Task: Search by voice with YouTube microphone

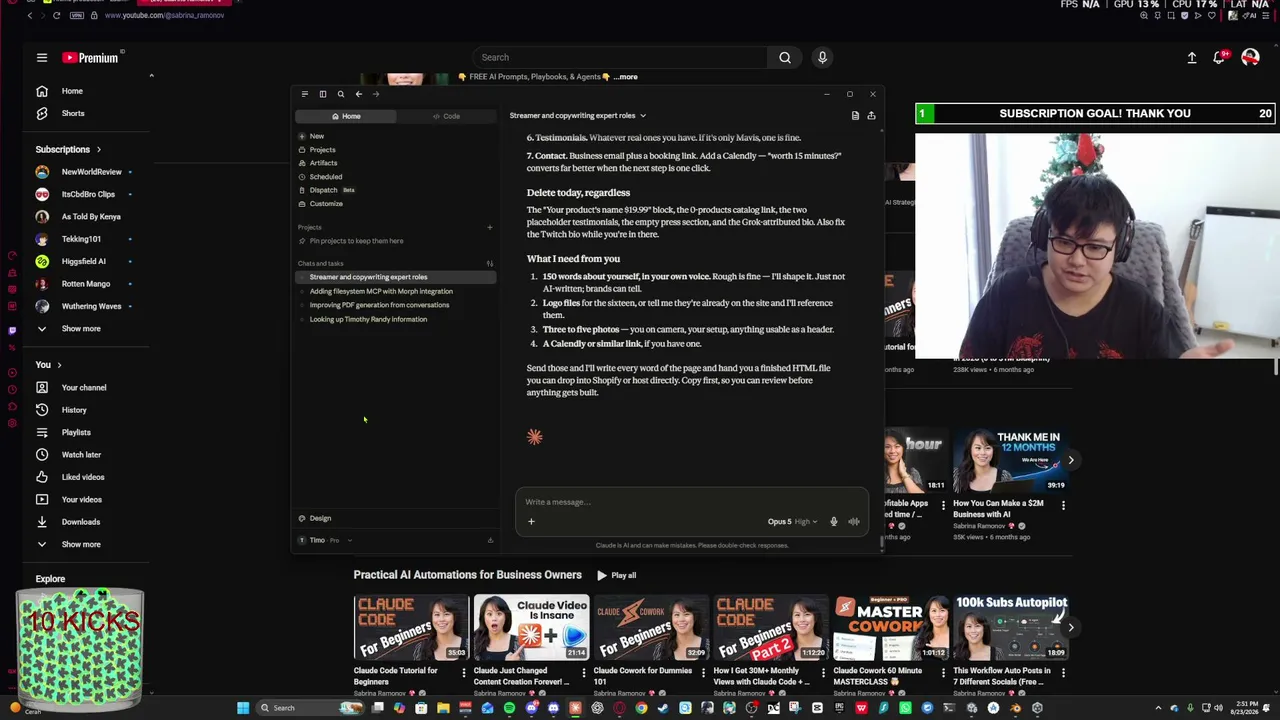Action: pyautogui.click(x=822, y=57)
